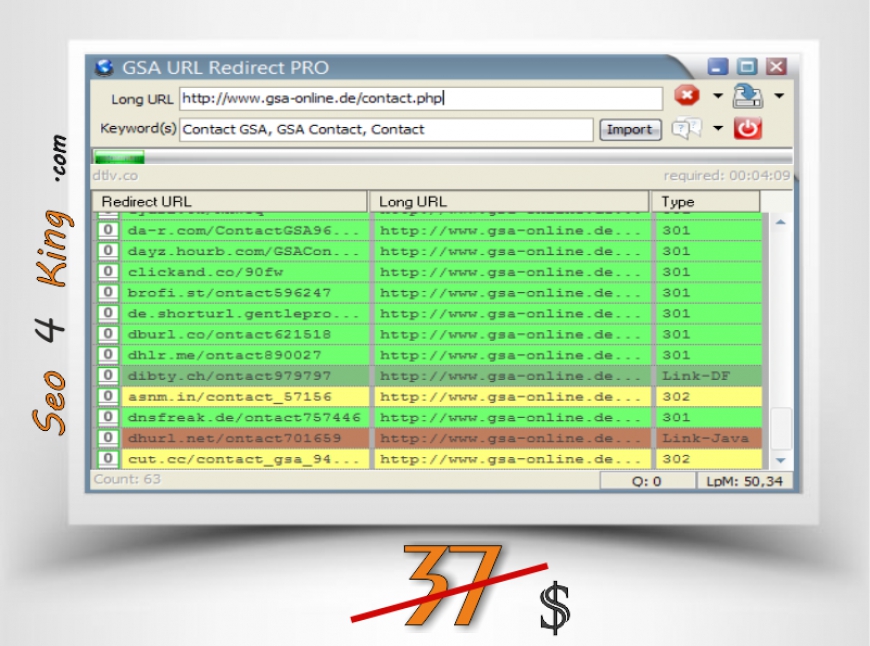The image size is (870, 646).
Task: Click the Count: 63 status text
Action: (127, 479)
